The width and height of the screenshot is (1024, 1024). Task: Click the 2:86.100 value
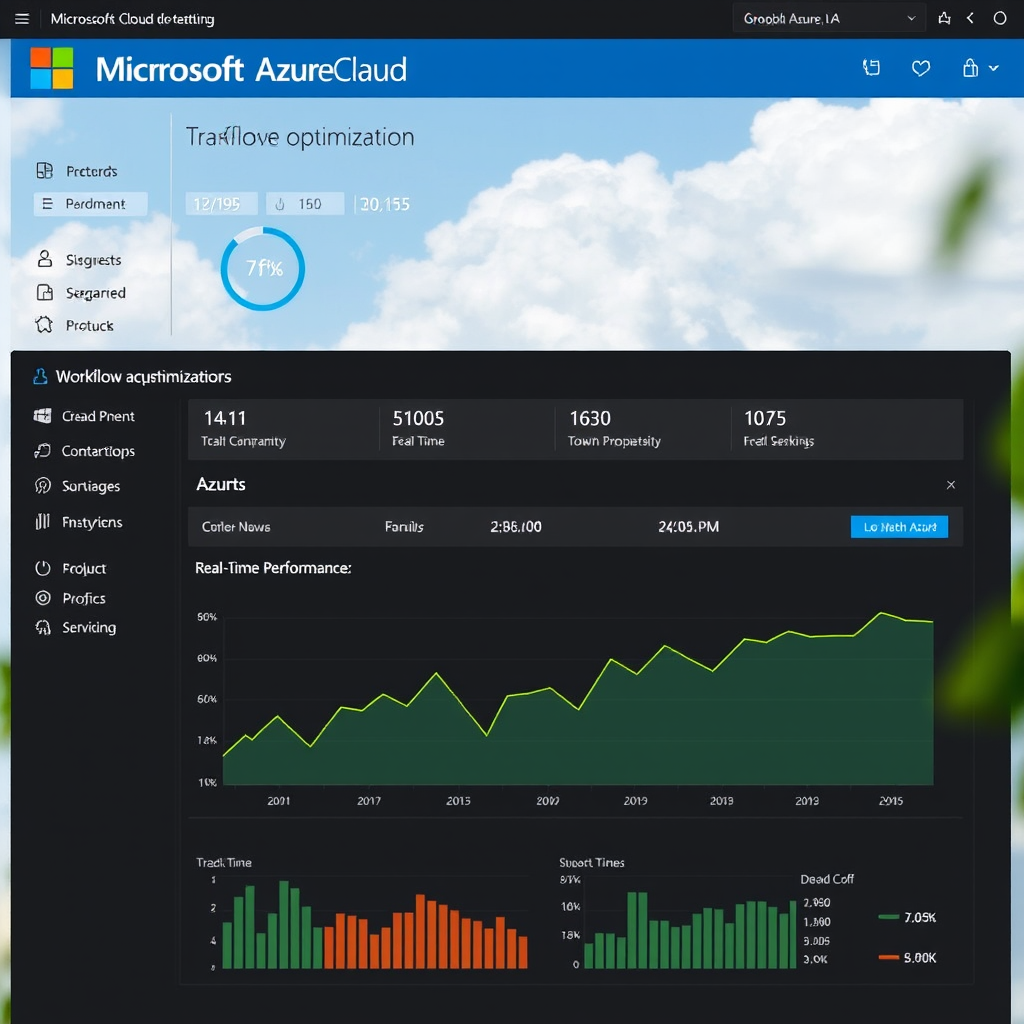tap(516, 527)
